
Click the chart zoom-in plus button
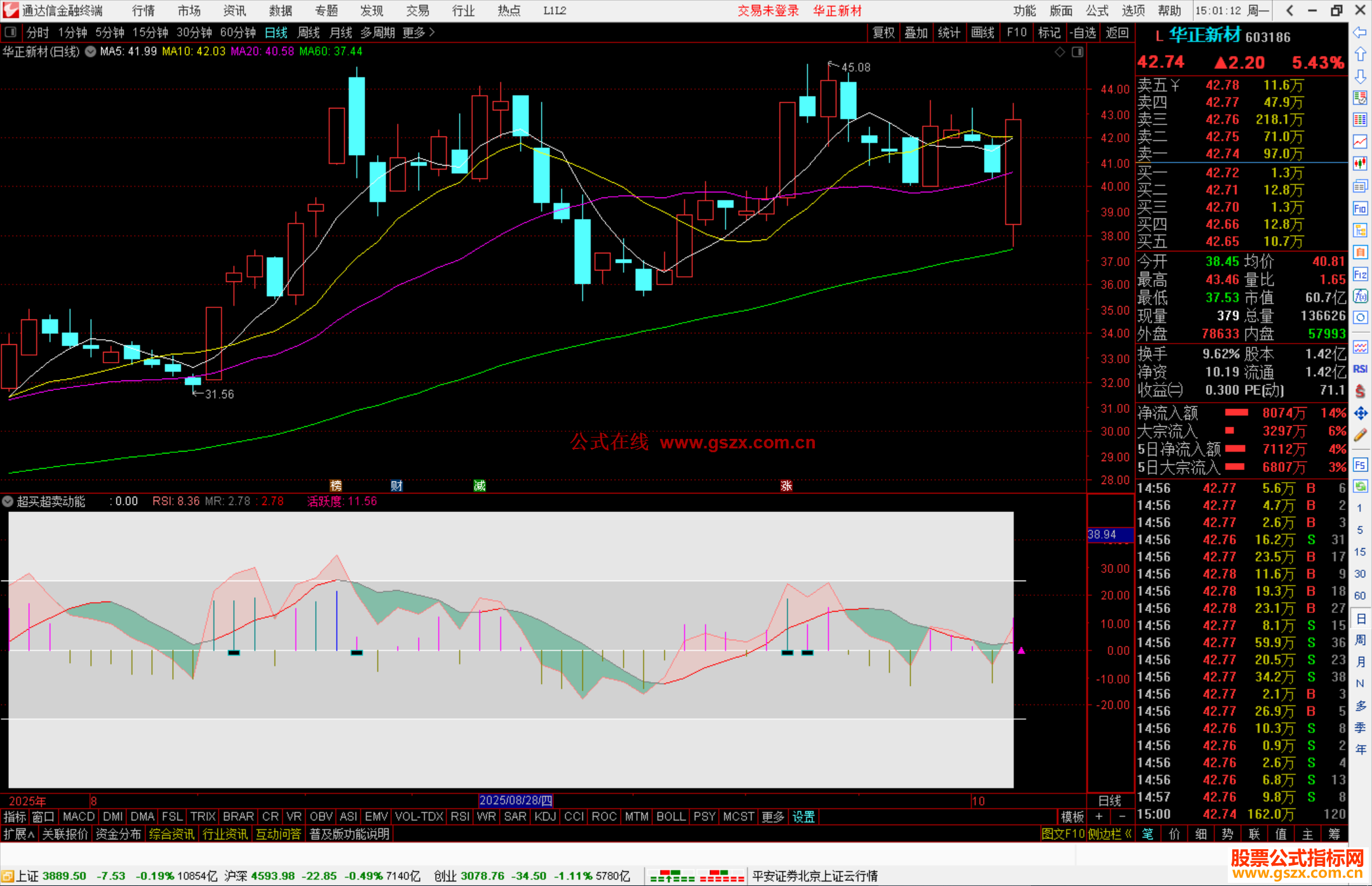(1099, 817)
